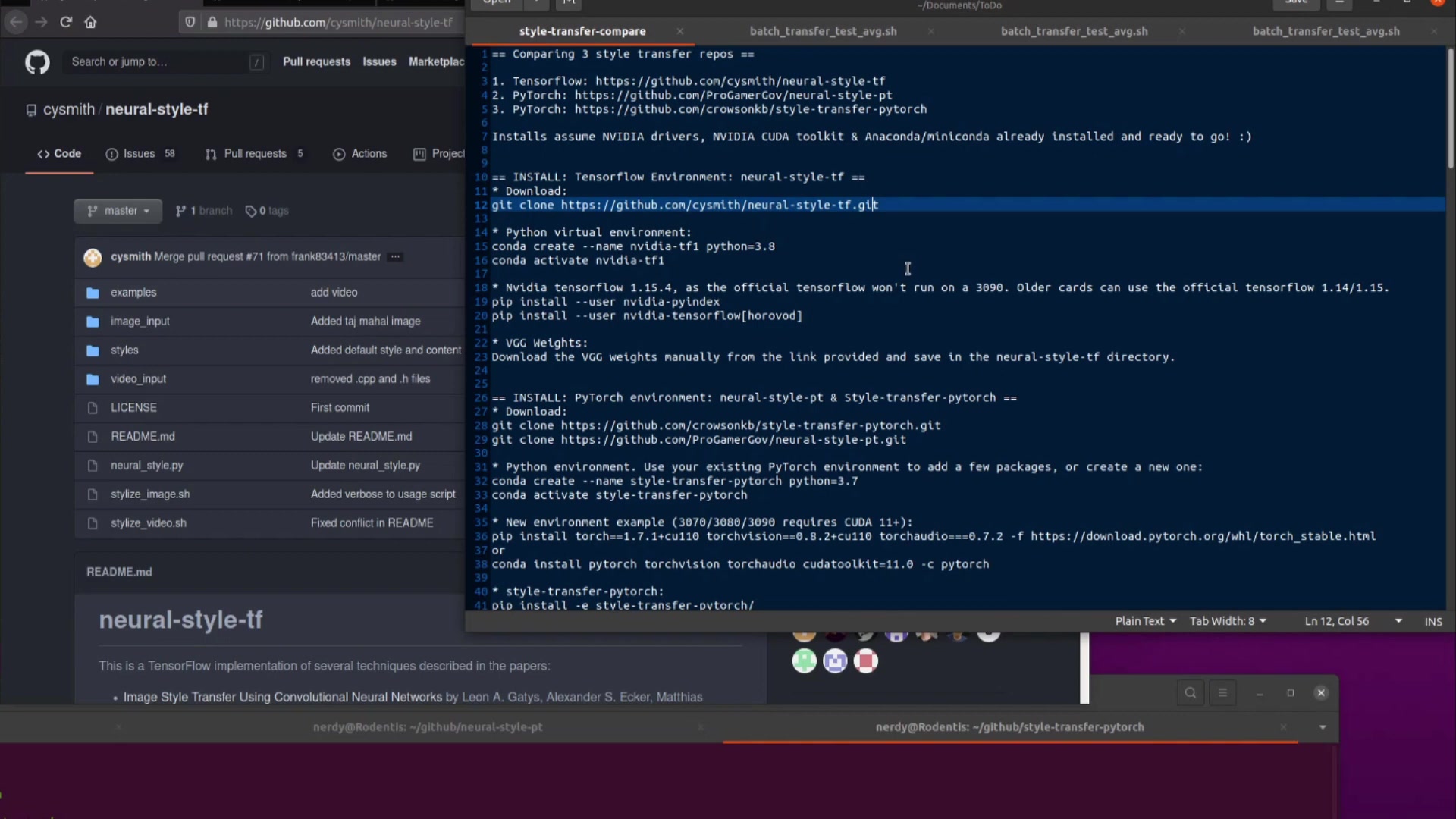Open the tracking protection shield icon
The width and height of the screenshot is (1456, 819).
point(190,22)
